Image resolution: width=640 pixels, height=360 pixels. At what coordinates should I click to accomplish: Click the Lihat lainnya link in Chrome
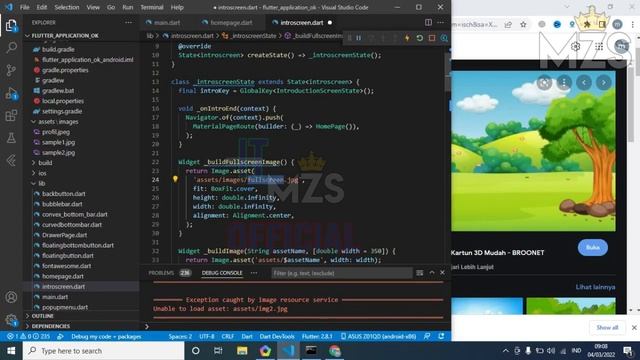pos(596,287)
